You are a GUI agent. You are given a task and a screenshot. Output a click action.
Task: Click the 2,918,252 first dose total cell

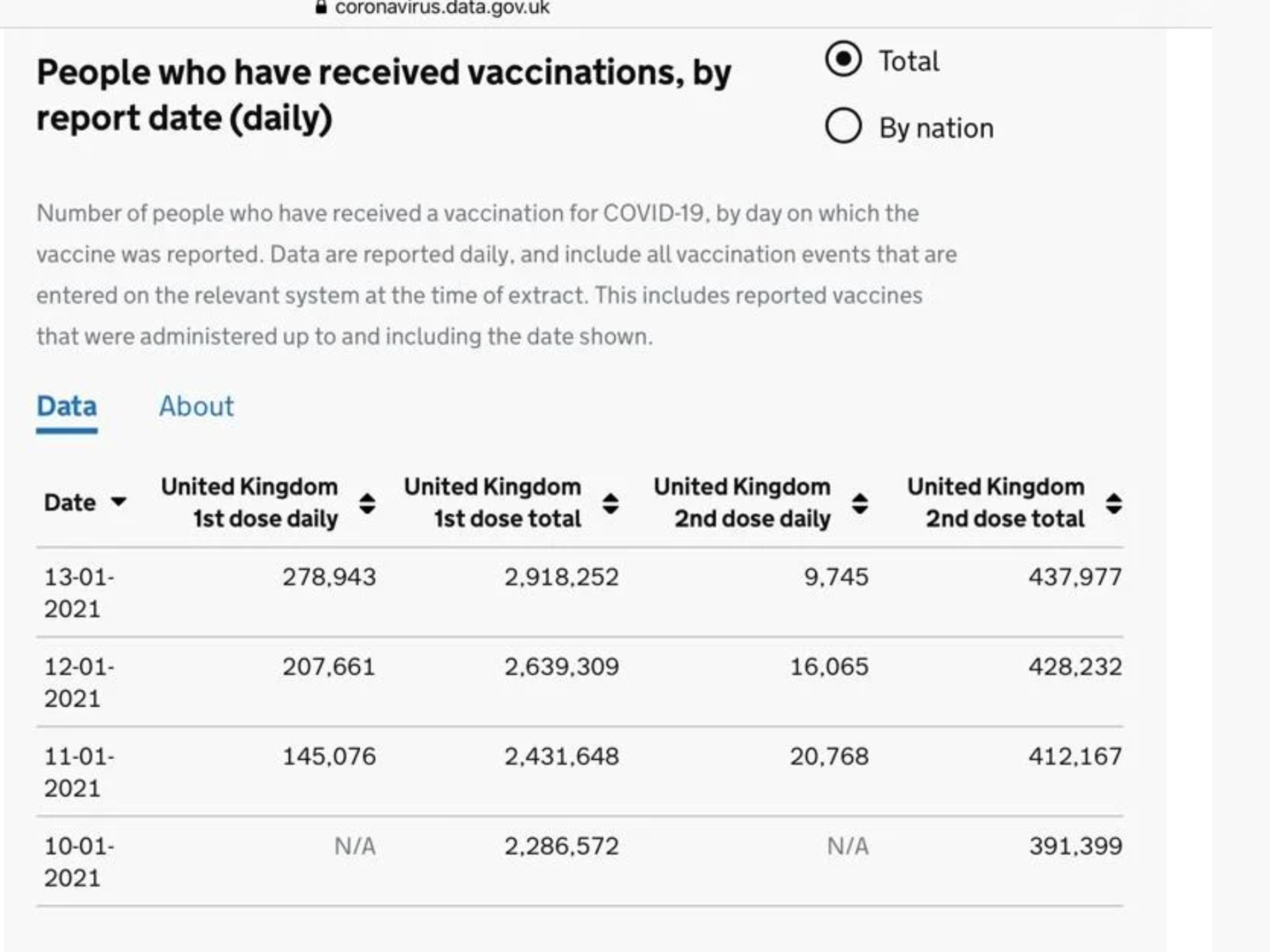pos(561,577)
